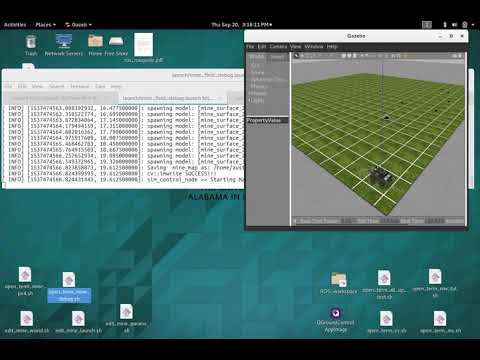Image resolution: width=480 pixels, height=360 pixels.
Task: Switch to the World tab in Gazebo
Action: tap(257, 57)
